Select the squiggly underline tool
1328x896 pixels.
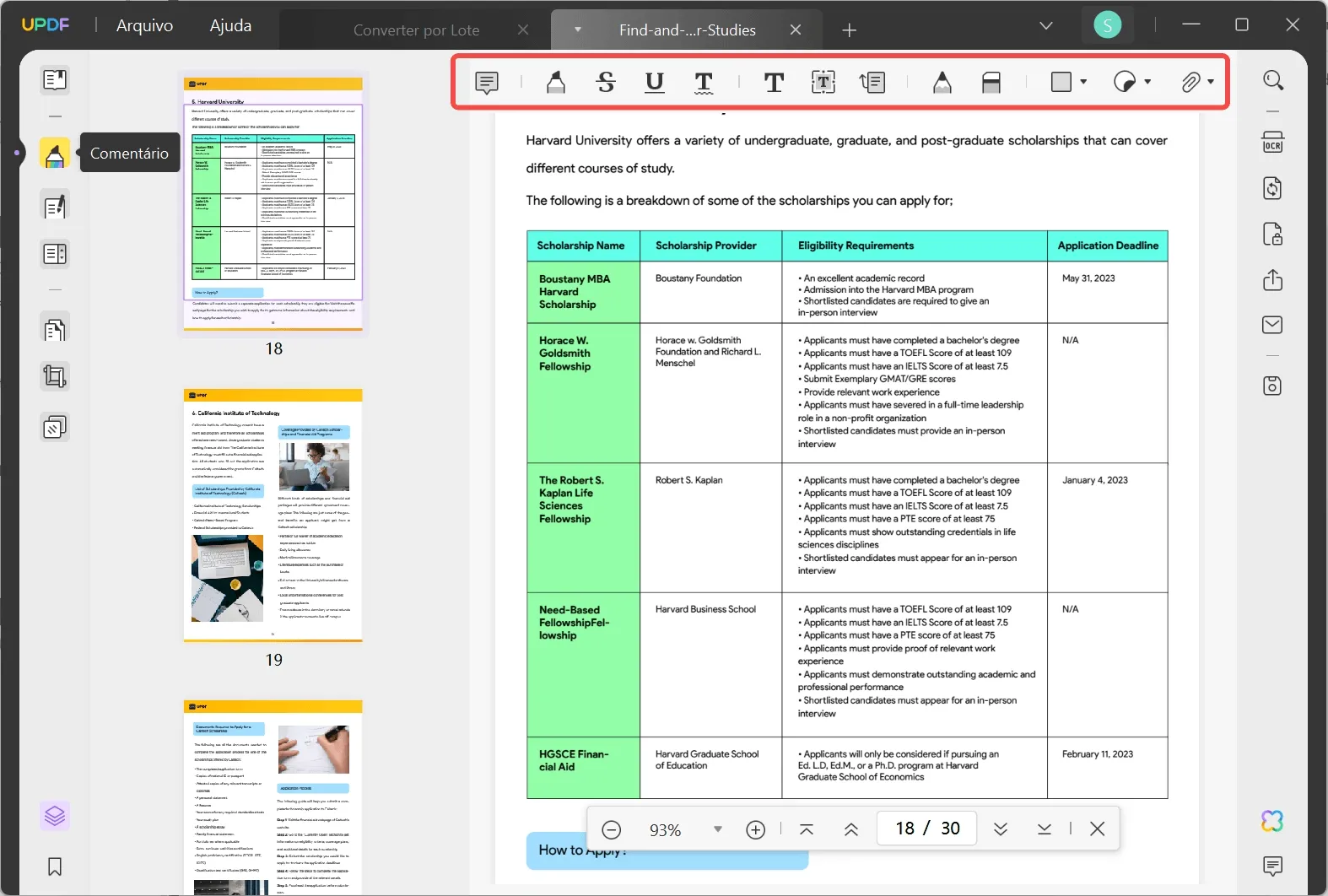coord(704,82)
